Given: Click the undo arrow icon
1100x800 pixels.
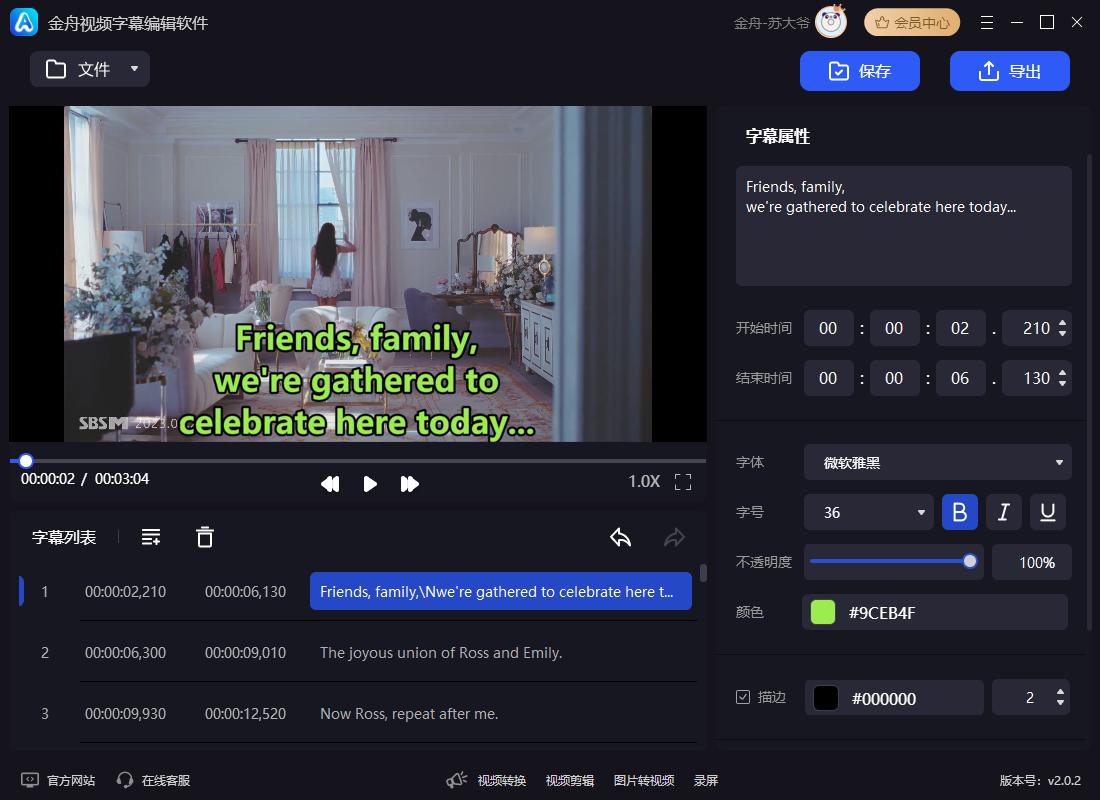Looking at the screenshot, I should (x=620, y=537).
